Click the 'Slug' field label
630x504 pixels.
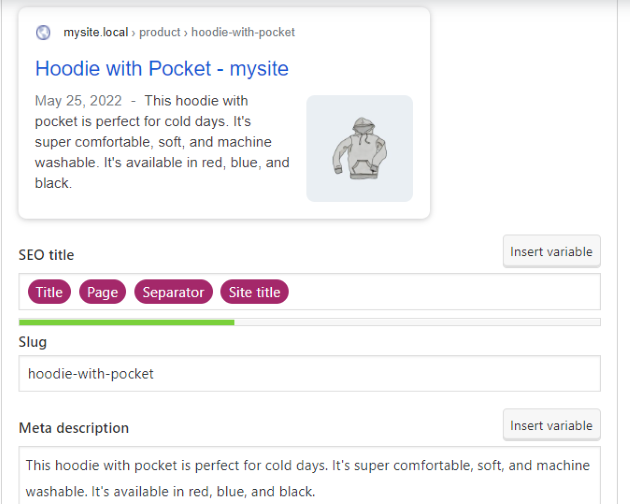coord(33,342)
